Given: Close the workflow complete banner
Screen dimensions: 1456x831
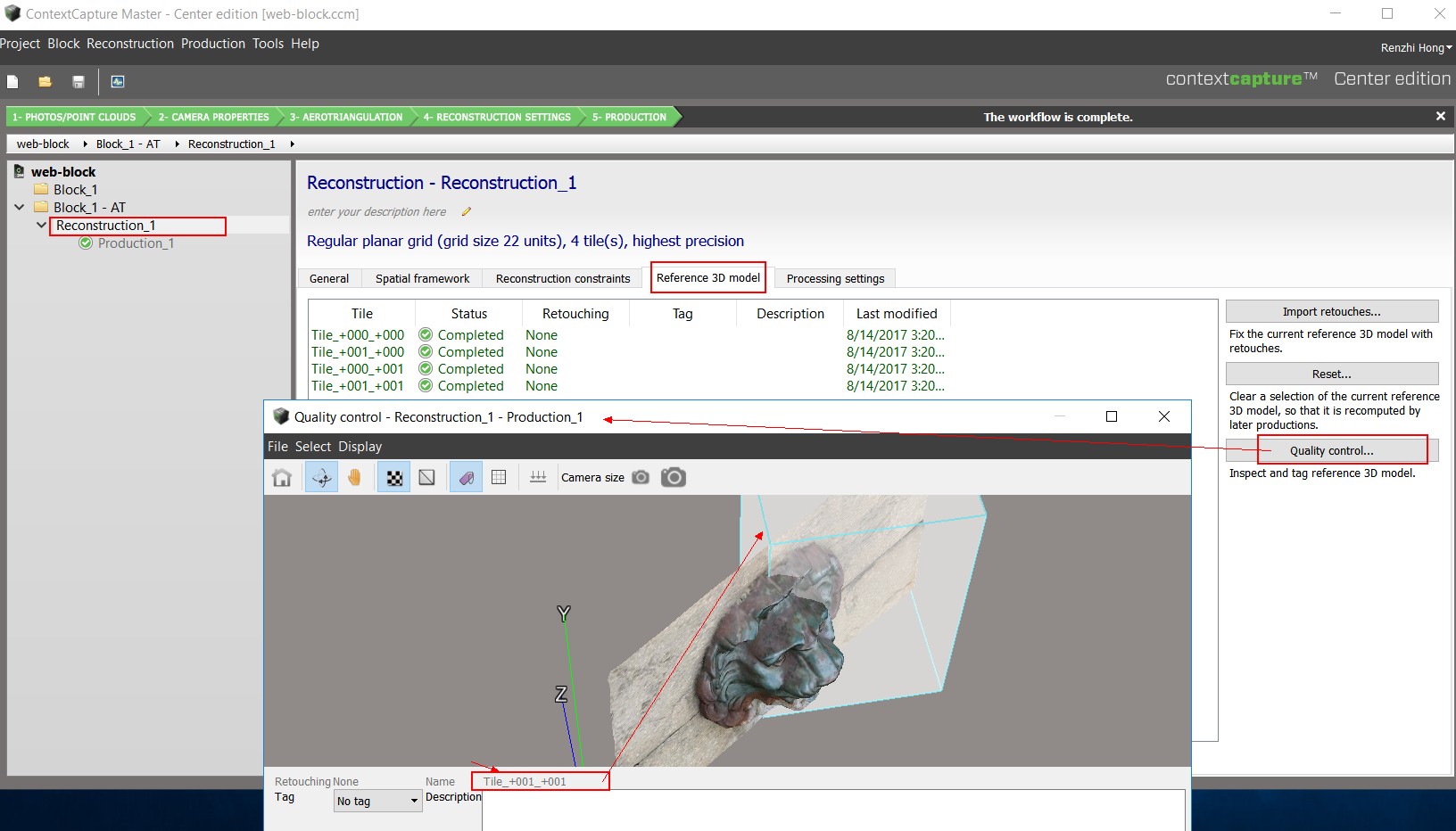Looking at the screenshot, I should 1440,117.
